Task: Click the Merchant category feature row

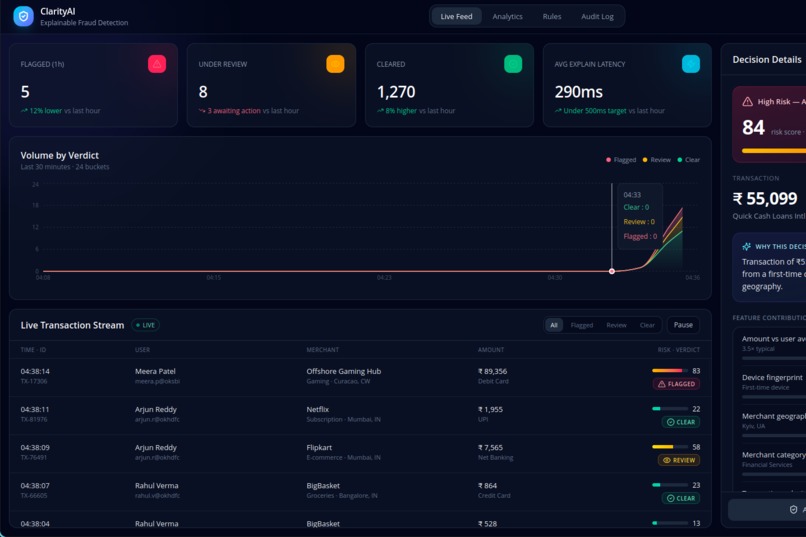Action: coord(774,464)
